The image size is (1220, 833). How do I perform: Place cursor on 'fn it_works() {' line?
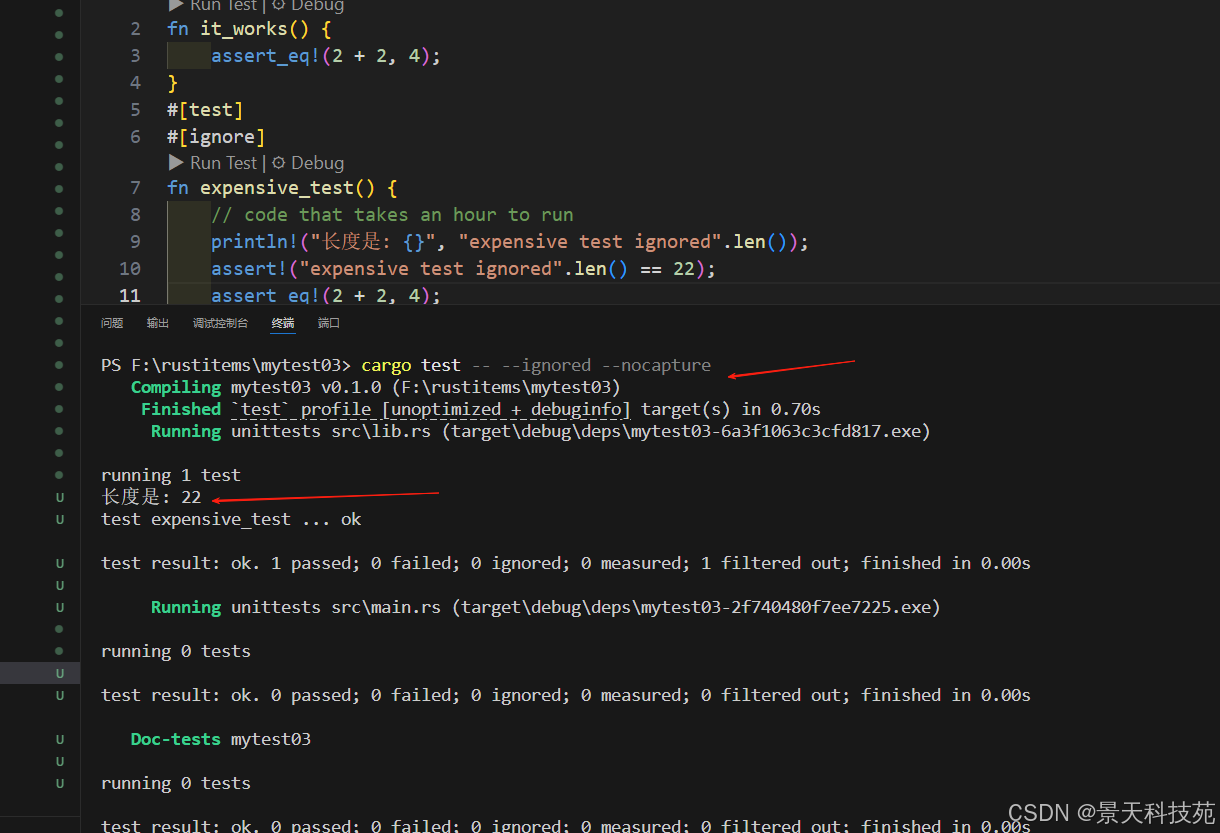click(249, 29)
